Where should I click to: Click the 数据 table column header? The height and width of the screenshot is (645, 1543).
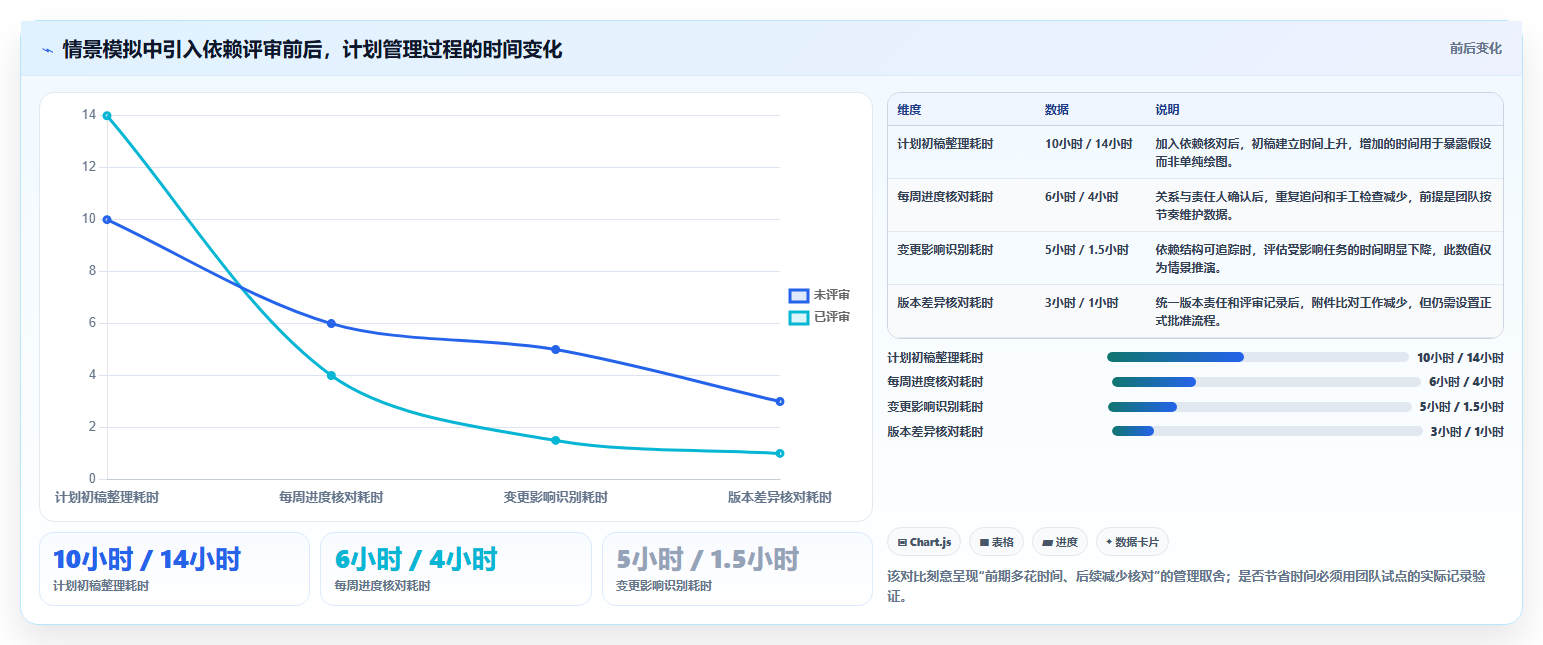[x=1057, y=109]
